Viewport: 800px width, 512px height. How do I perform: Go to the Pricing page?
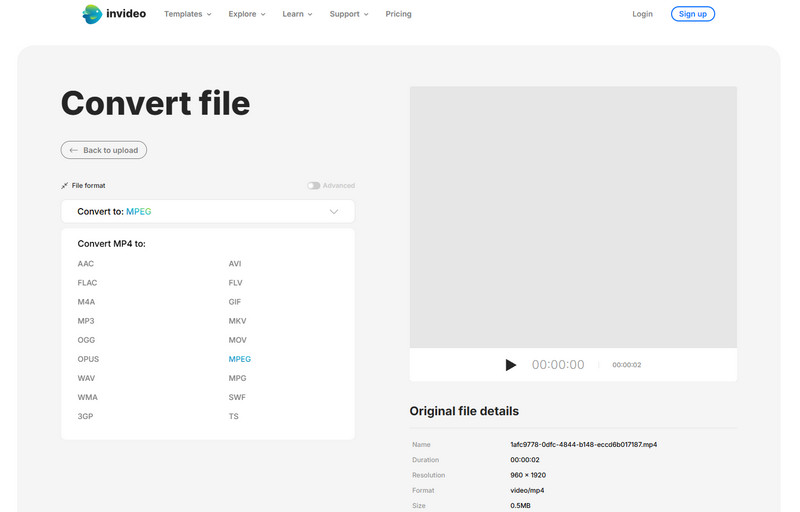point(398,14)
